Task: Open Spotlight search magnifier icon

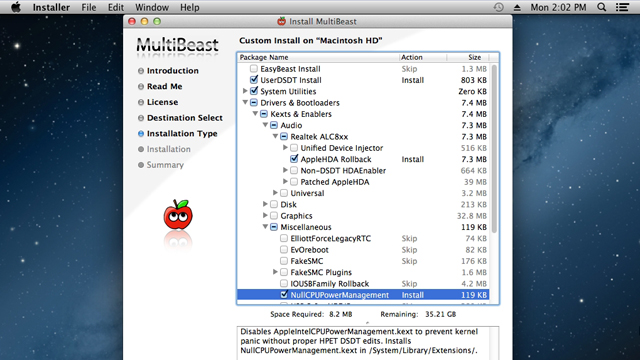Action: coord(602,7)
